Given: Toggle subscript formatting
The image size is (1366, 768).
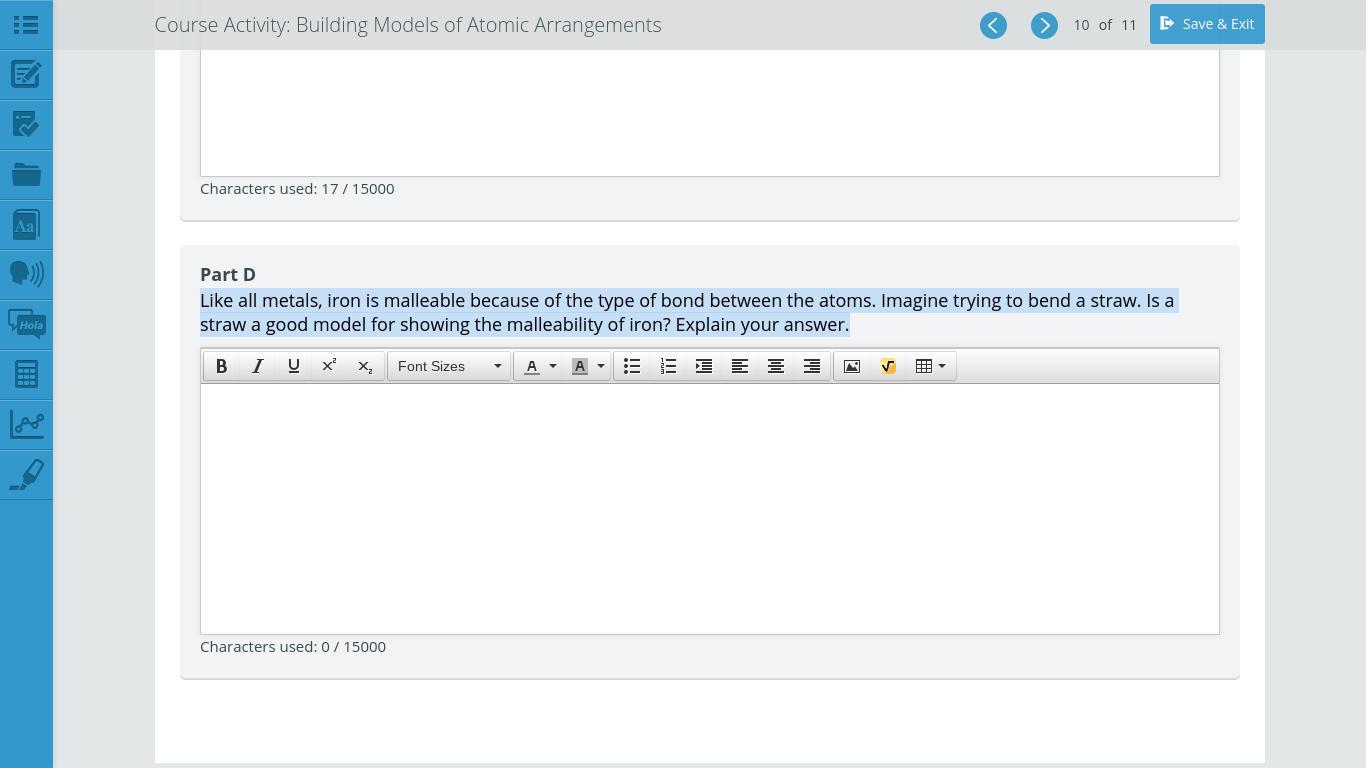Looking at the screenshot, I should [x=365, y=366].
